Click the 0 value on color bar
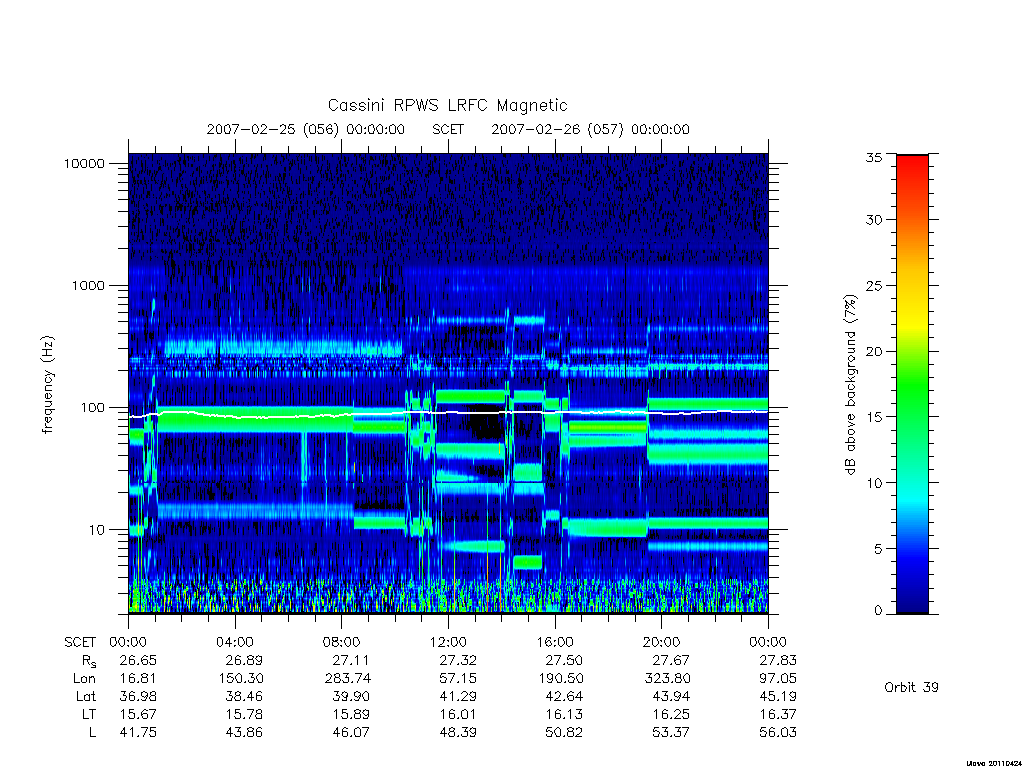This screenshot has height=768, width=1024. tap(877, 611)
